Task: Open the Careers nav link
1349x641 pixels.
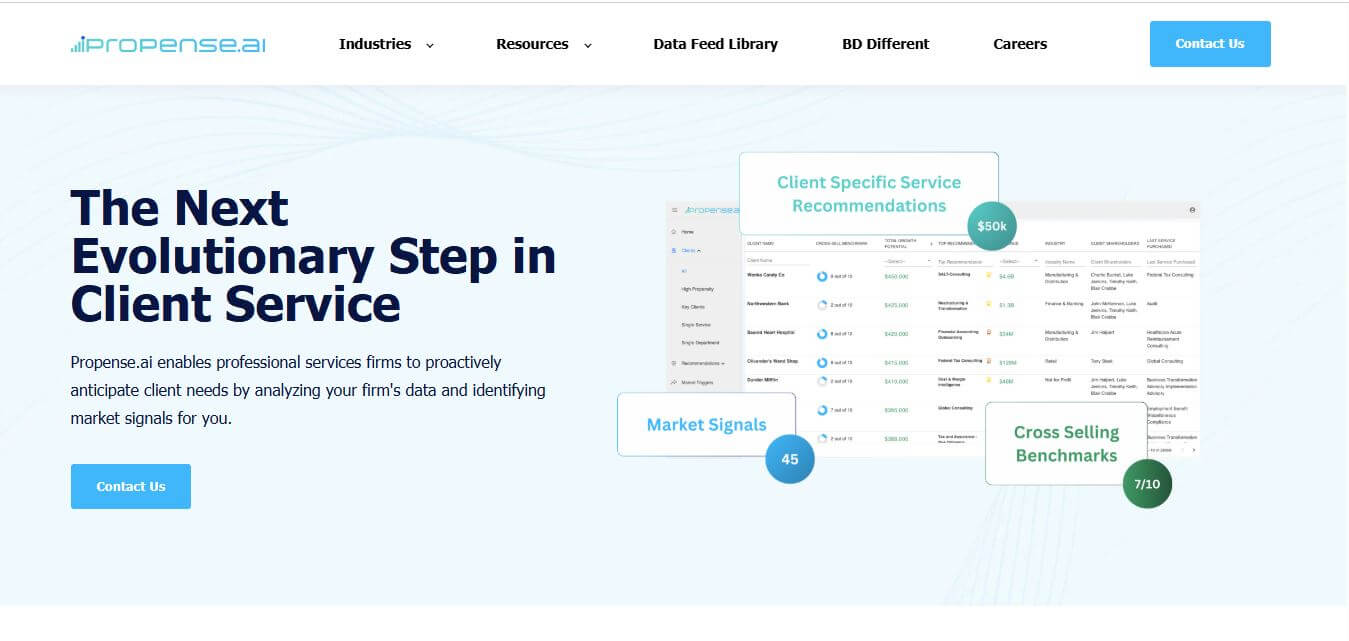Action: pos(1019,44)
